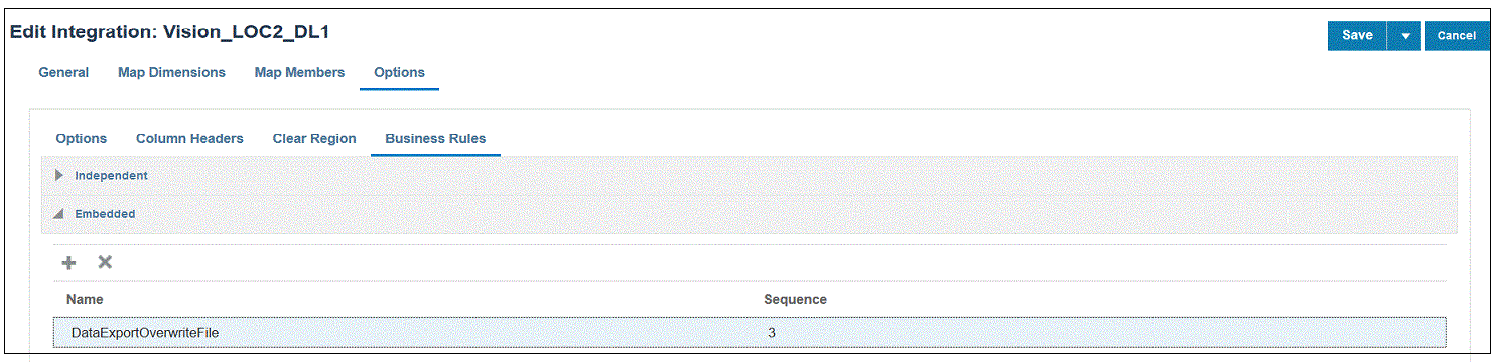Viewport: 1494px width, 362px height.
Task: Open the Map Dimensions tab
Action: click(x=172, y=72)
